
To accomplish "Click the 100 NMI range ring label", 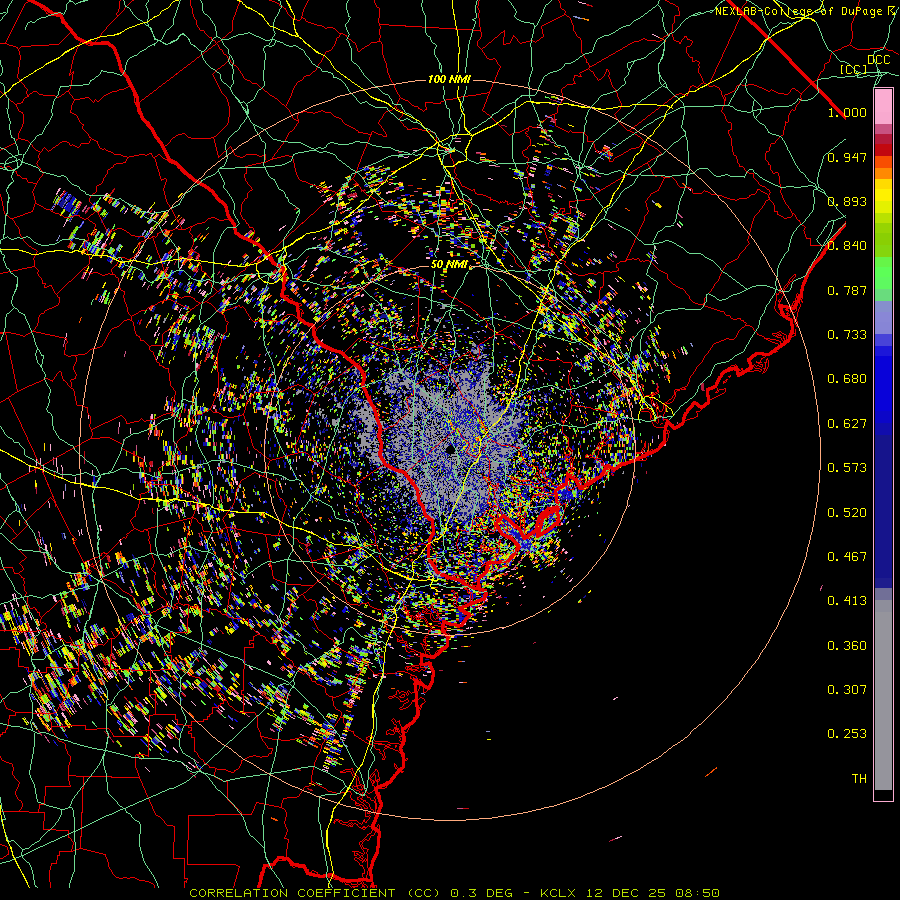I will point(449,79).
